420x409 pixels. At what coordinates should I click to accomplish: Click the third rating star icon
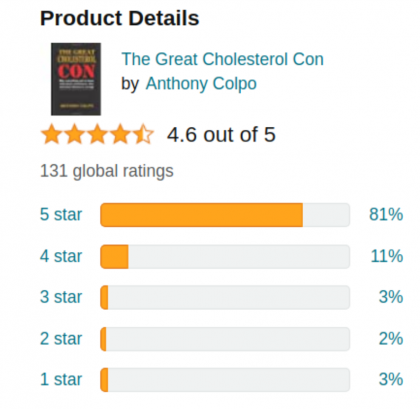tap(97, 134)
